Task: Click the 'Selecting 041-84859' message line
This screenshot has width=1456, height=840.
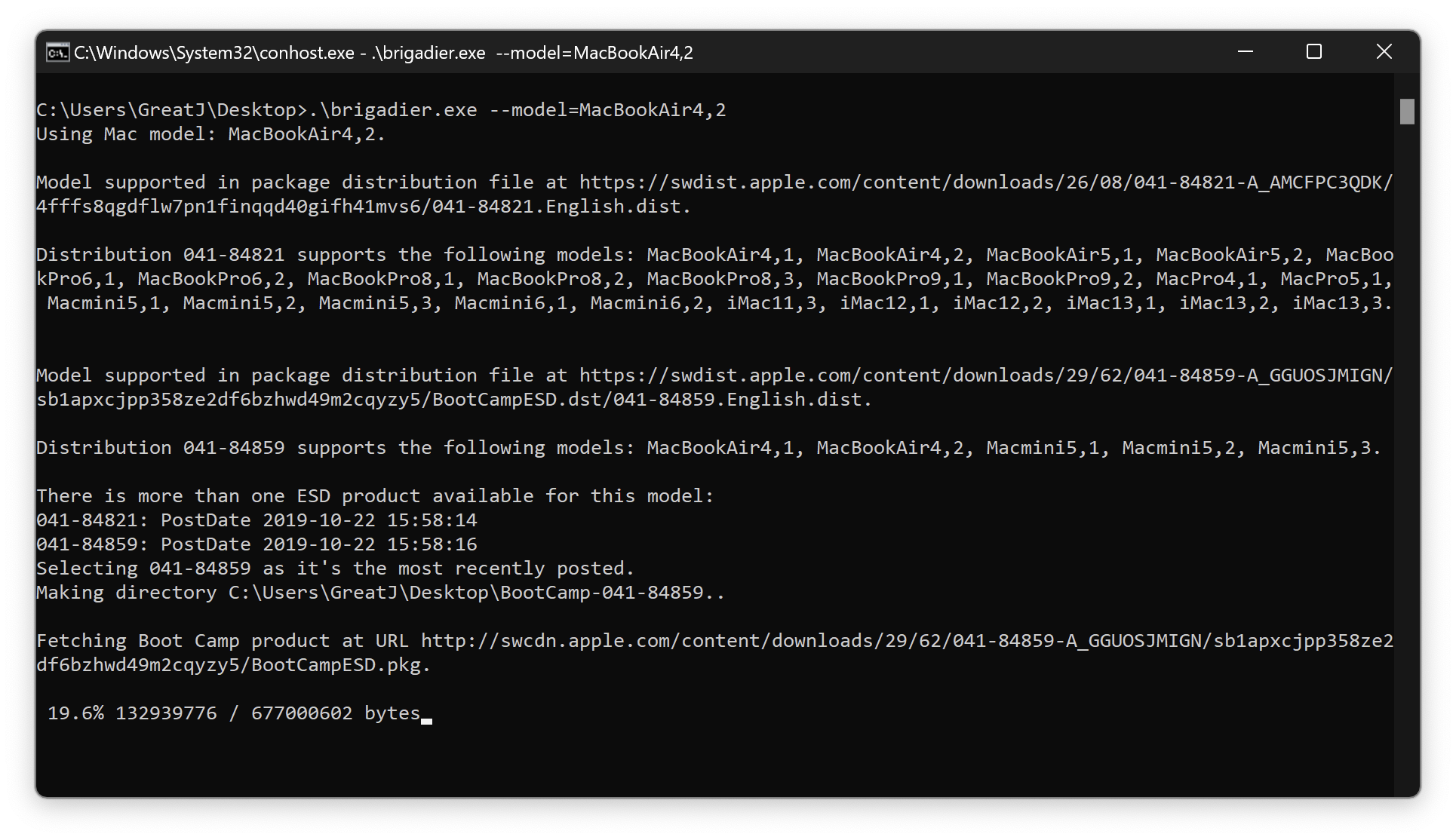Action: (x=335, y=569)
